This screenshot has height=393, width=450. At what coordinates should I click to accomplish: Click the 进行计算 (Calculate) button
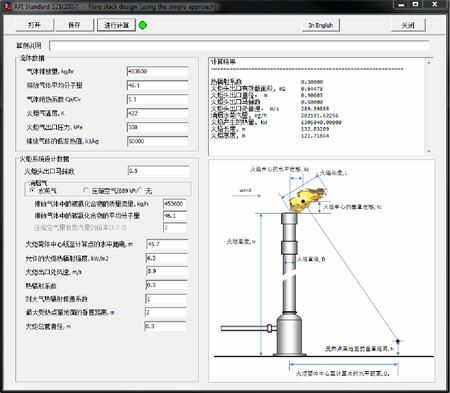click(116, 25)
